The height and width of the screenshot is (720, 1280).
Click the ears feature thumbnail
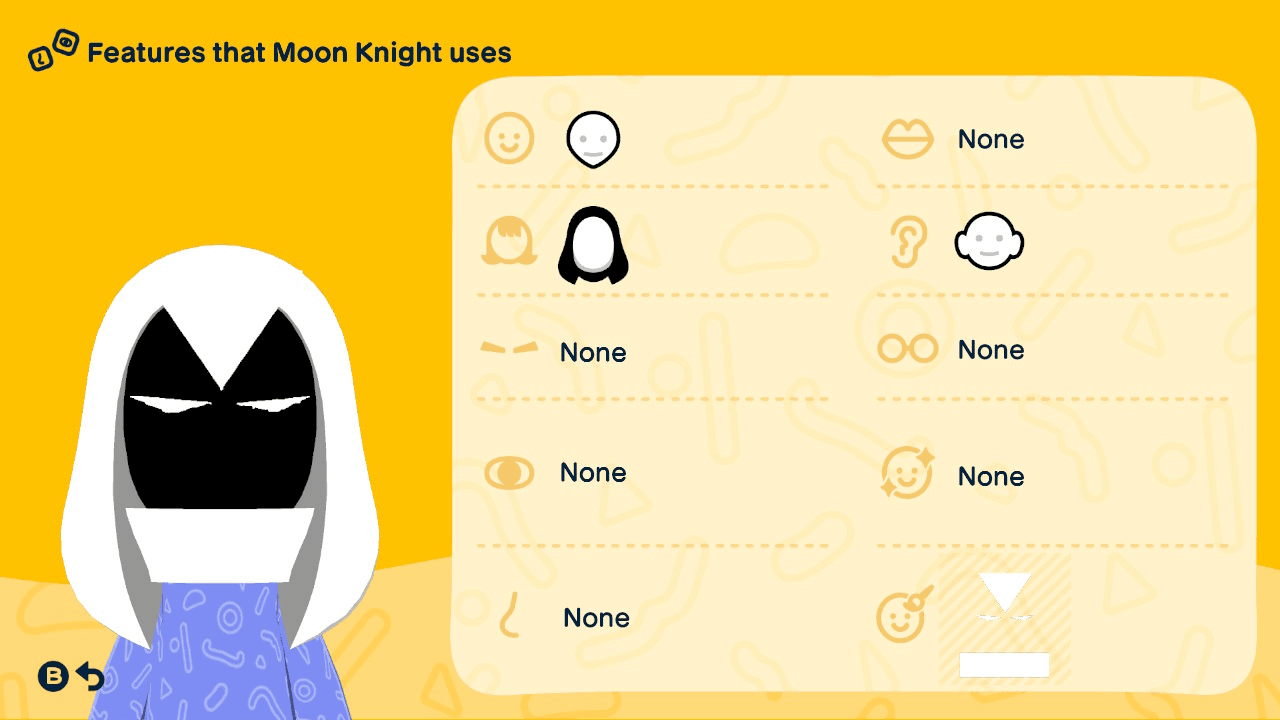[x=989, y=242]
